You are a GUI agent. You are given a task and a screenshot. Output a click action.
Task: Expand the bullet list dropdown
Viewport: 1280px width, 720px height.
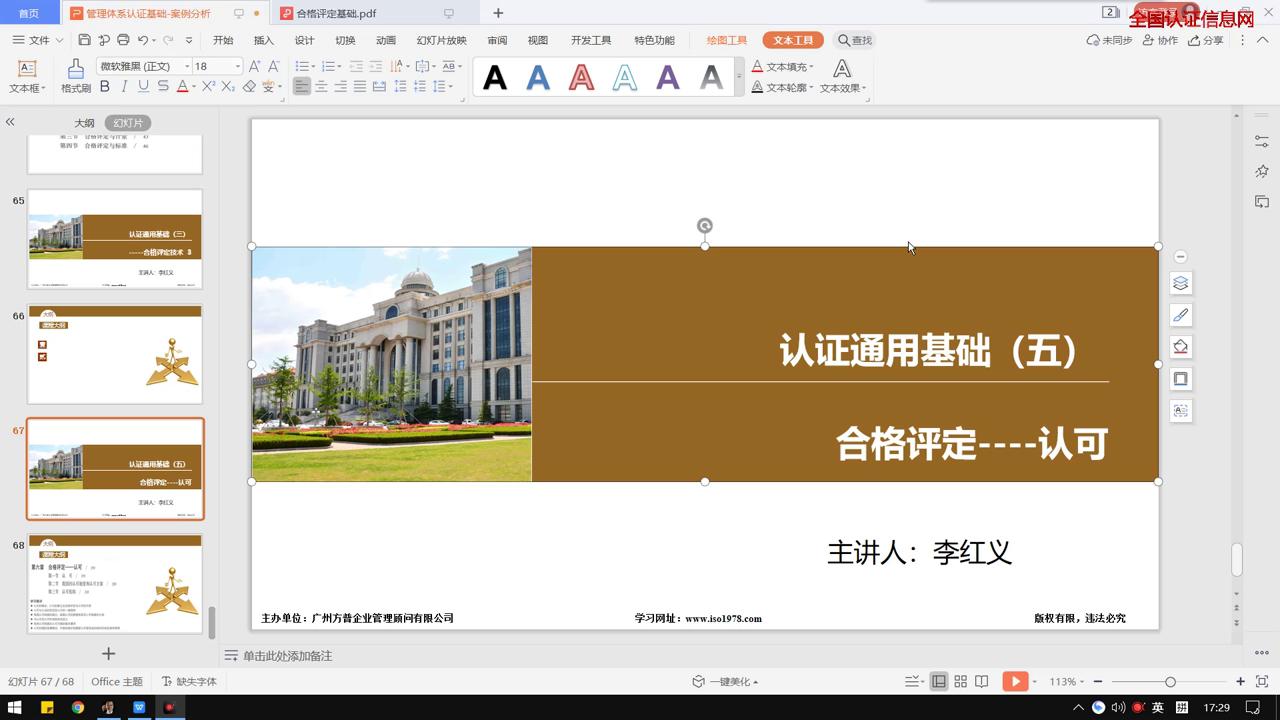[x=313, y=66]
